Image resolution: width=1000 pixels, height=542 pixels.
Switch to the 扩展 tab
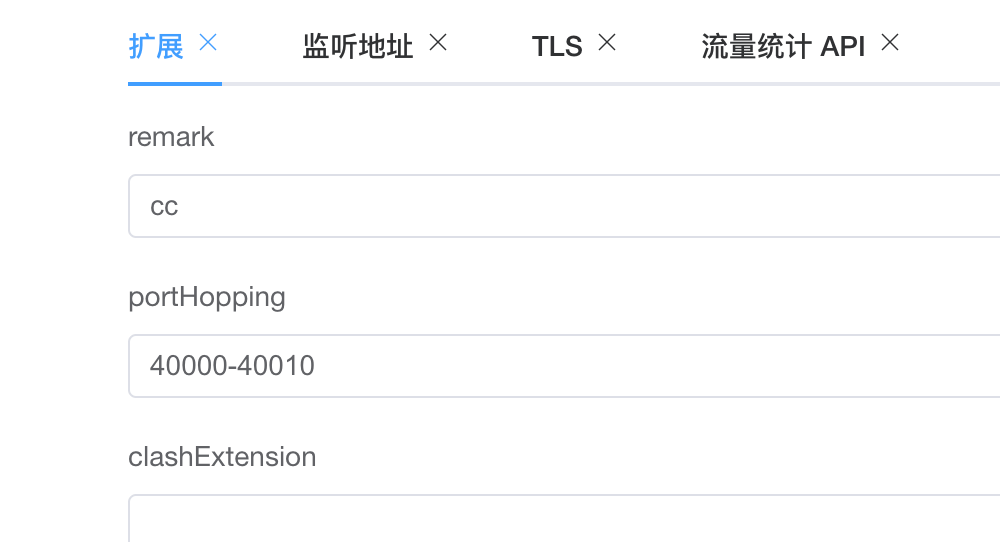157,46
